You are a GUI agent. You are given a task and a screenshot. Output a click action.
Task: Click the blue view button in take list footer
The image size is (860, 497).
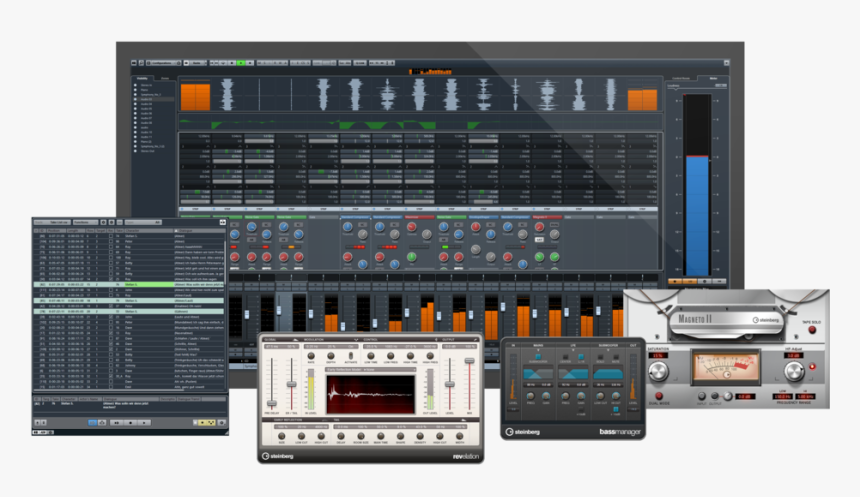pos(92,422)
